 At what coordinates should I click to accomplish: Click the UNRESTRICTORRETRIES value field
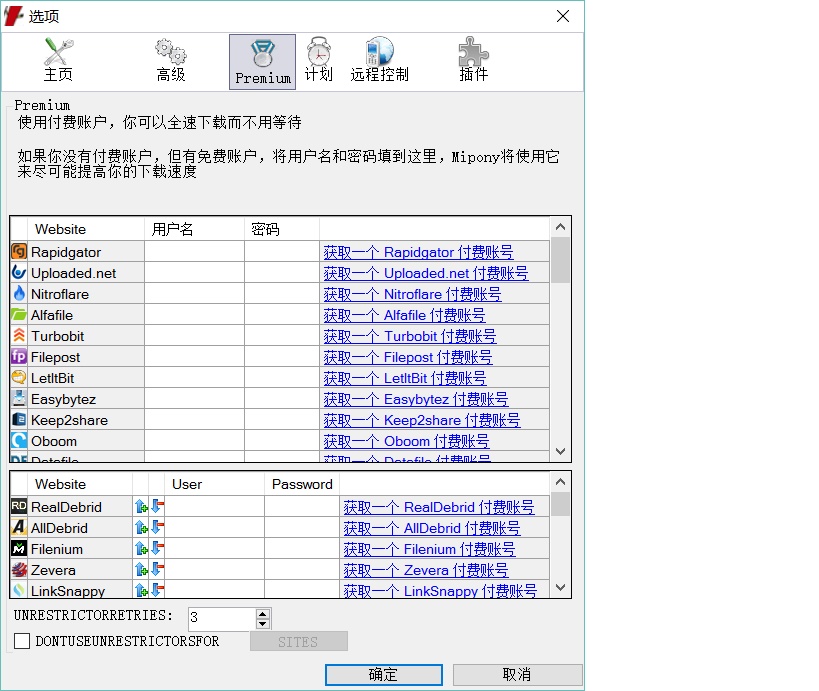tap(222, 618)
